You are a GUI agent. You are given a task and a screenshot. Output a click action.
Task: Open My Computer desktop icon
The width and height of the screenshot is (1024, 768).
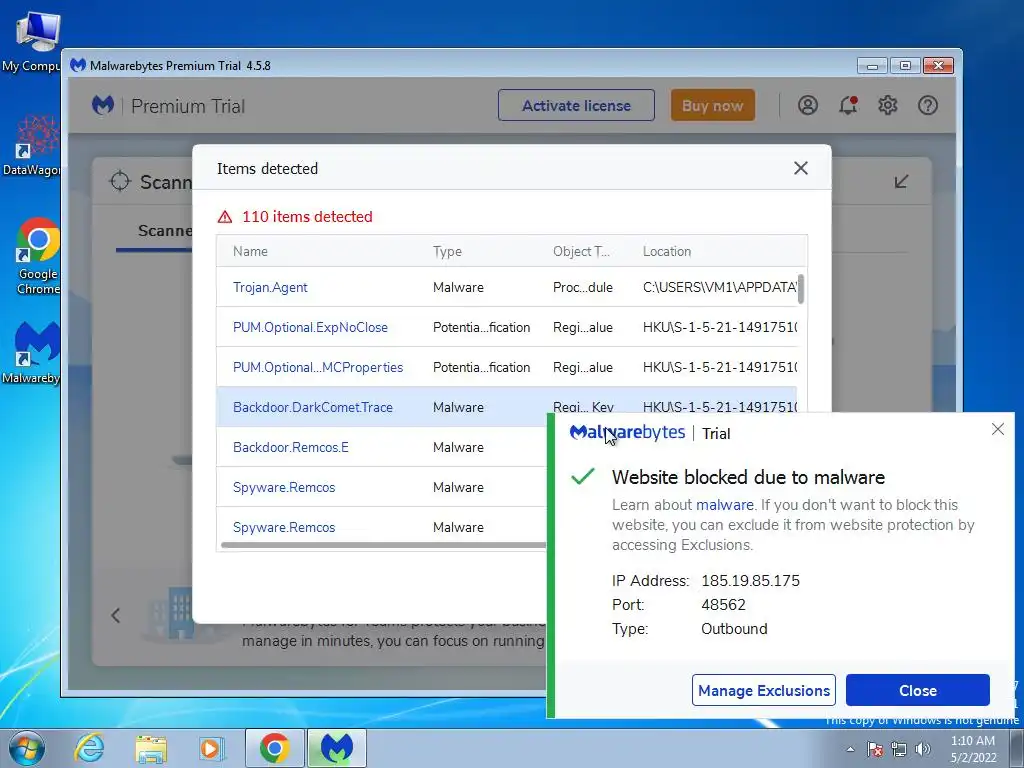[31, 42]
